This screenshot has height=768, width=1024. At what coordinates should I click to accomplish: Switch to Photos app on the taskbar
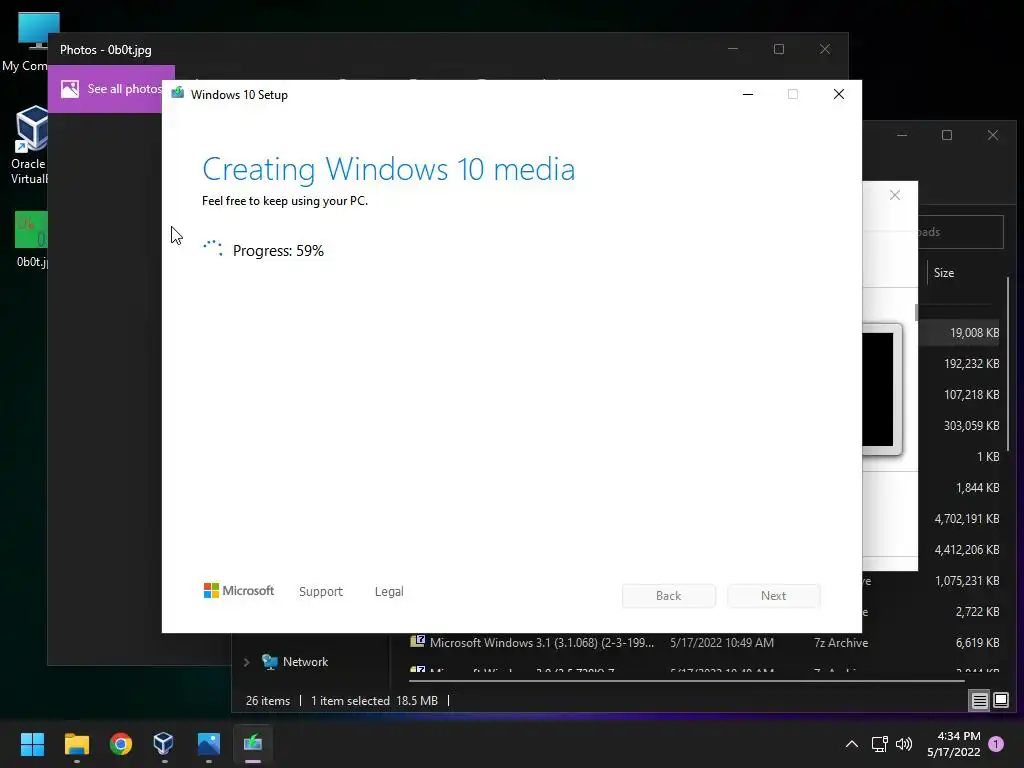point(208,743)
